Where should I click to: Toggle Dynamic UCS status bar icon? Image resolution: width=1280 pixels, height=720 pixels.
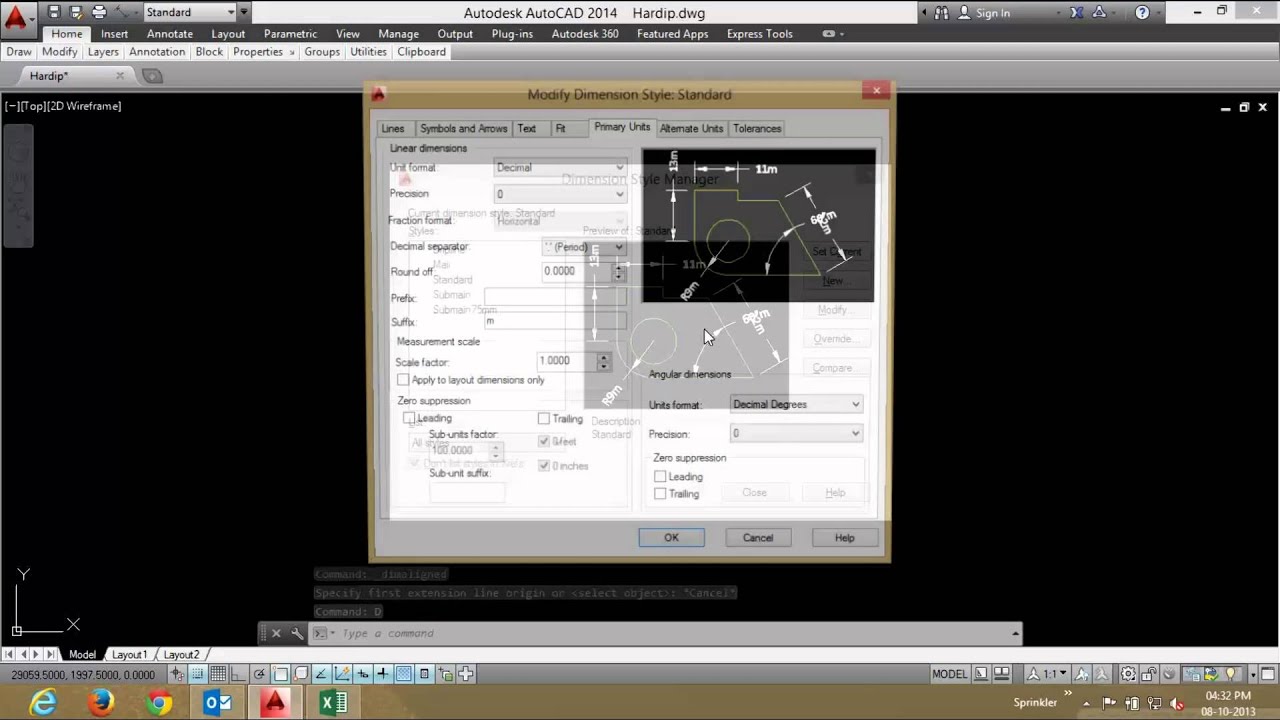coord(342,674)
